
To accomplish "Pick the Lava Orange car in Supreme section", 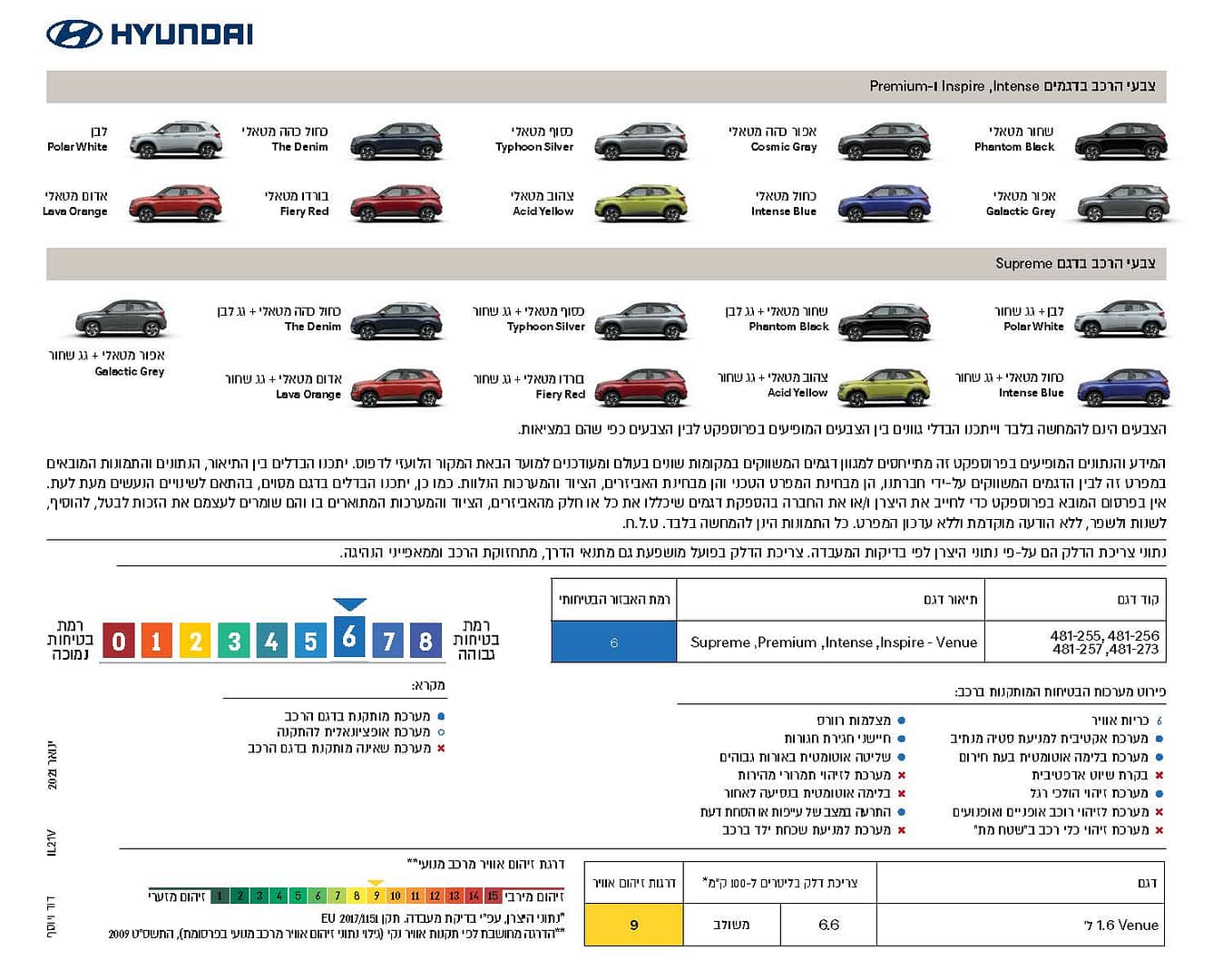I will coord(396,387).
